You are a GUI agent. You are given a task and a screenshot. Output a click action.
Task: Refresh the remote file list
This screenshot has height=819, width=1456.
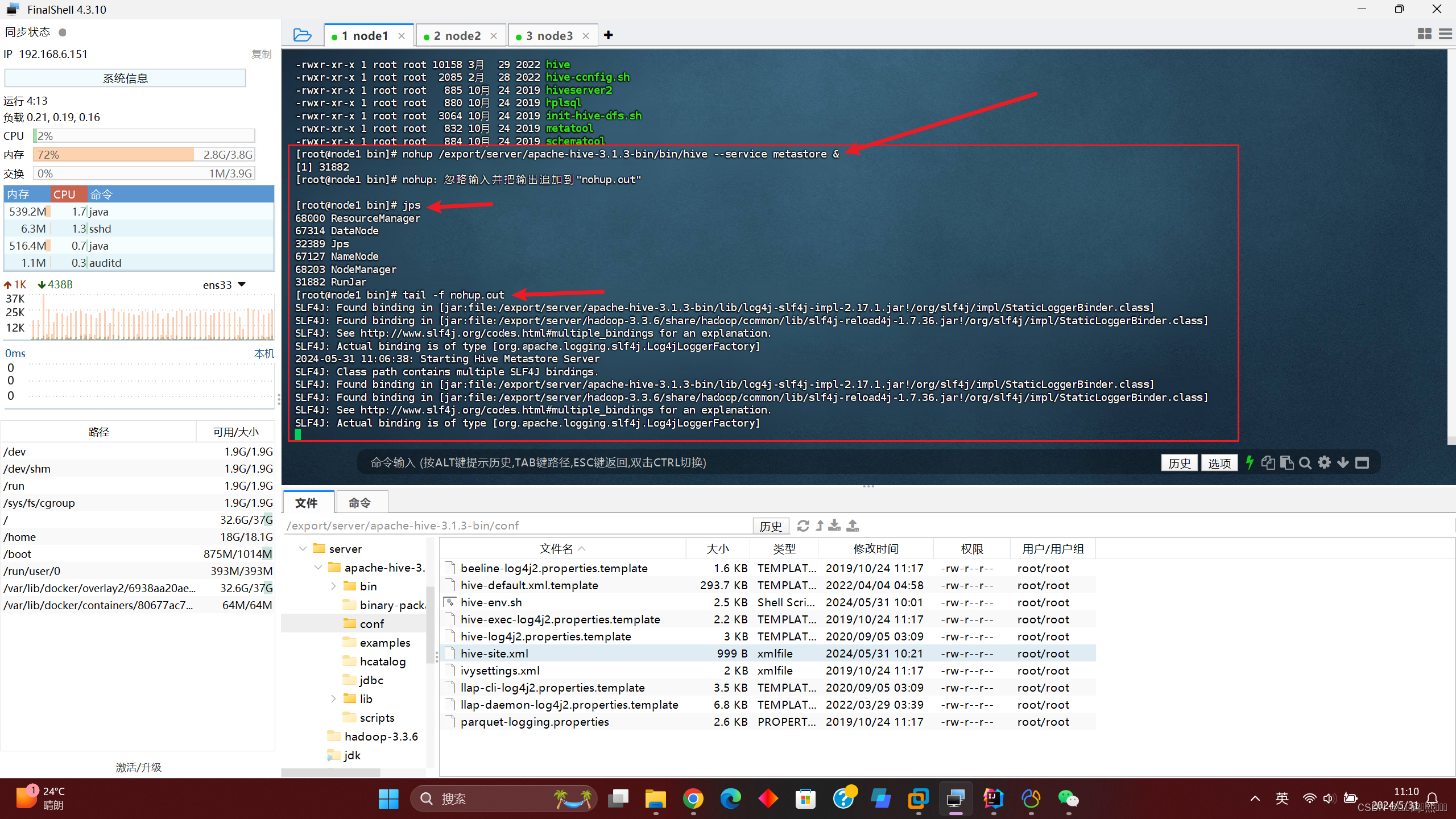pos(803,526)
